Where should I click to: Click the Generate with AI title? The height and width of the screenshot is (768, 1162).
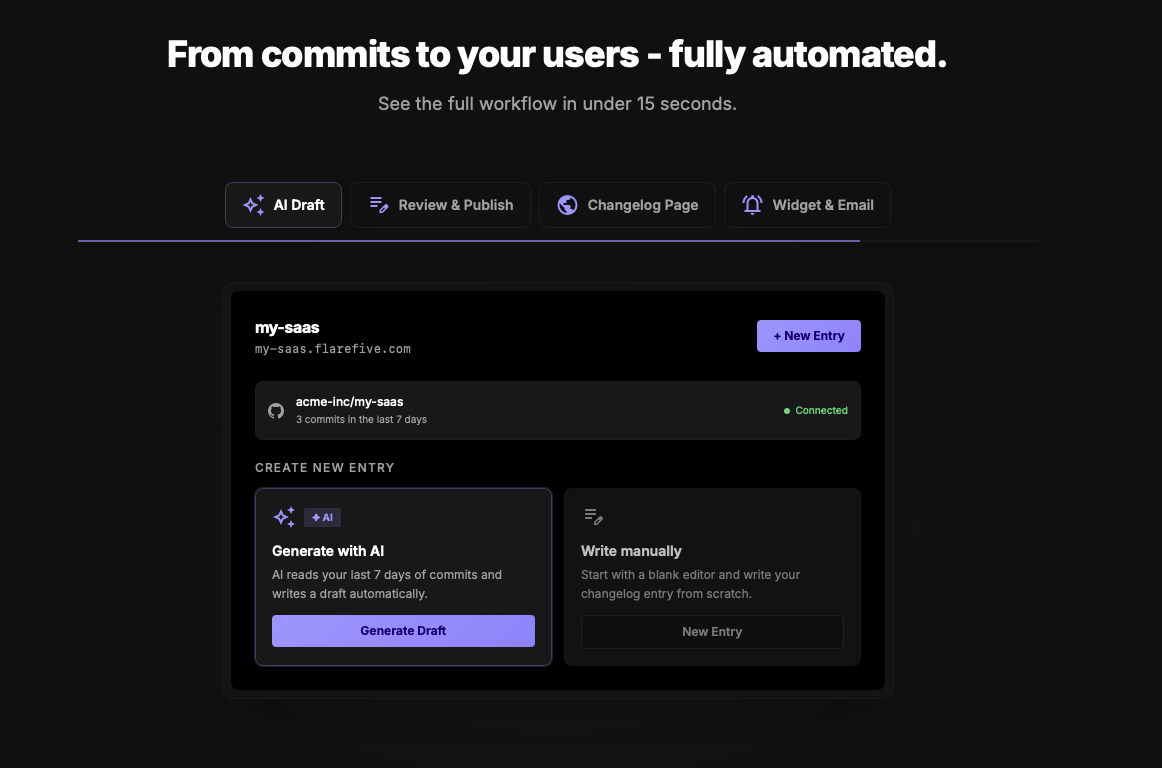pos(328,551)
